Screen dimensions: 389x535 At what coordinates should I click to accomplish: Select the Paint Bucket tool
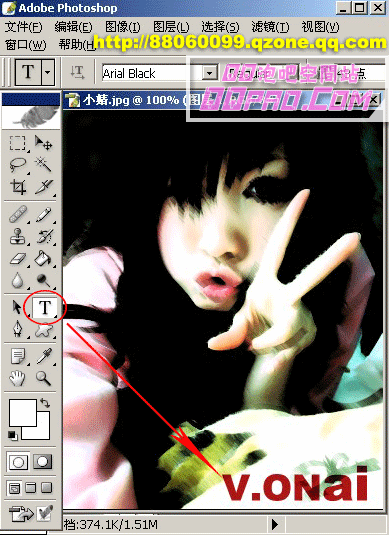44,258
